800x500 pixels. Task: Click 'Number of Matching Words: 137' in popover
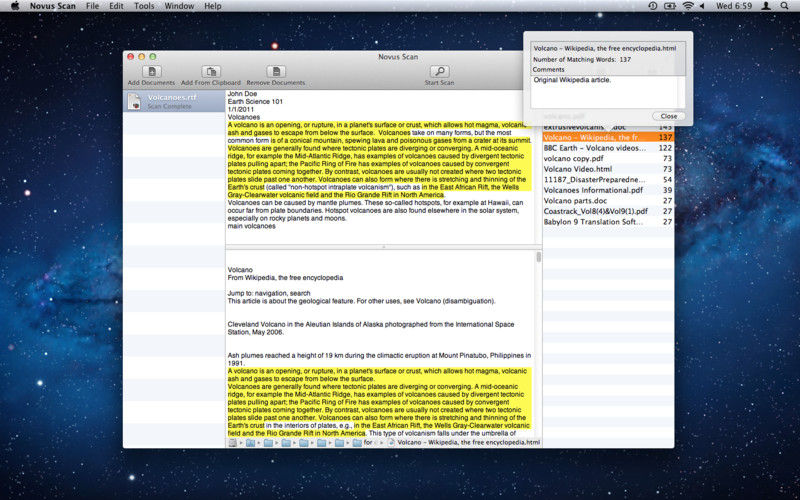pos(582,60)
